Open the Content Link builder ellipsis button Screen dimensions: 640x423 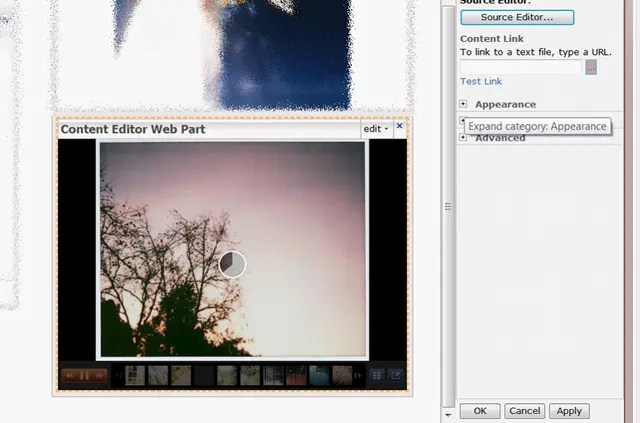pyautogui.click(x=591, y=67)
